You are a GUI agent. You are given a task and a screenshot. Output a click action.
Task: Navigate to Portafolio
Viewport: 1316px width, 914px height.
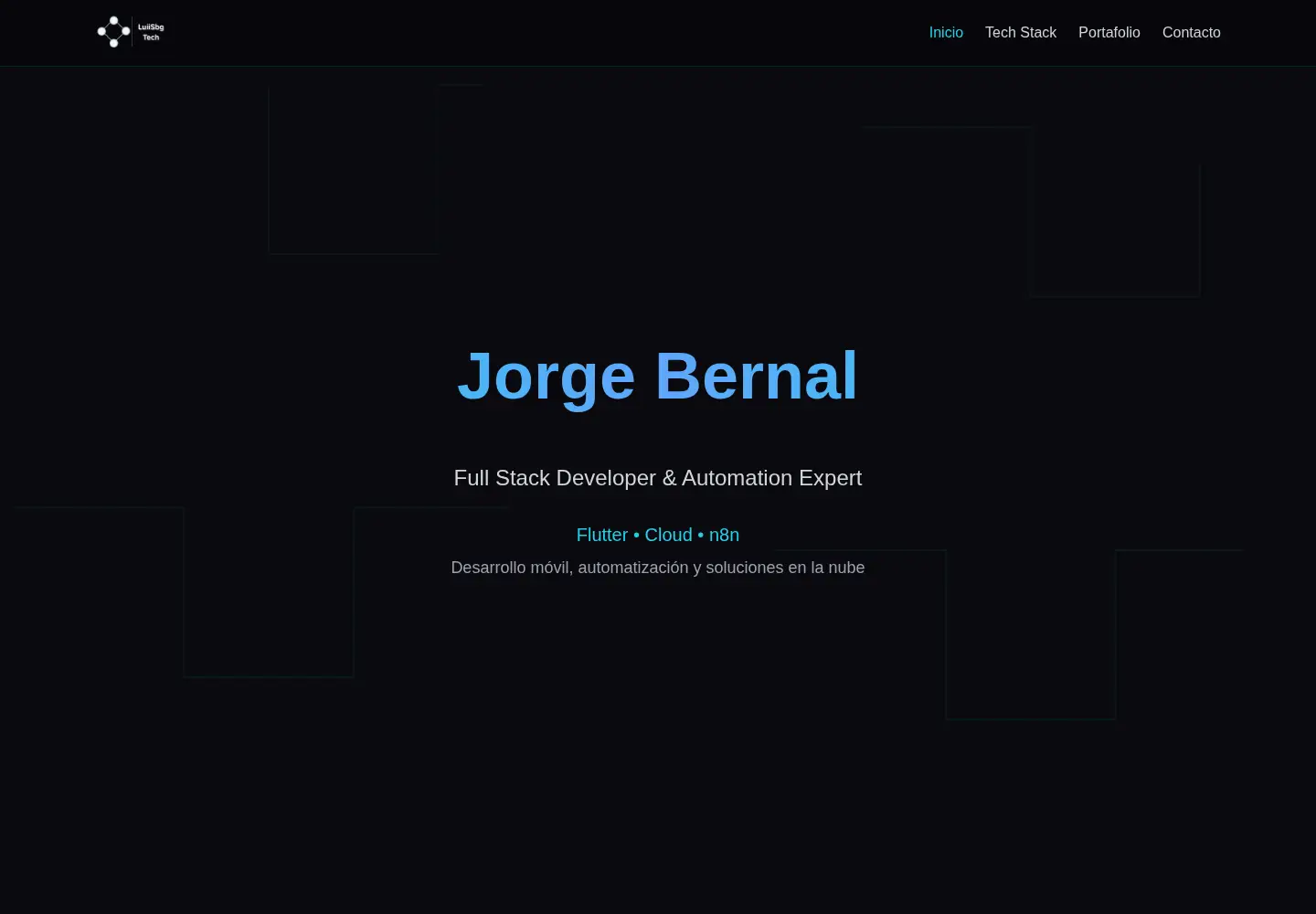1109,32
